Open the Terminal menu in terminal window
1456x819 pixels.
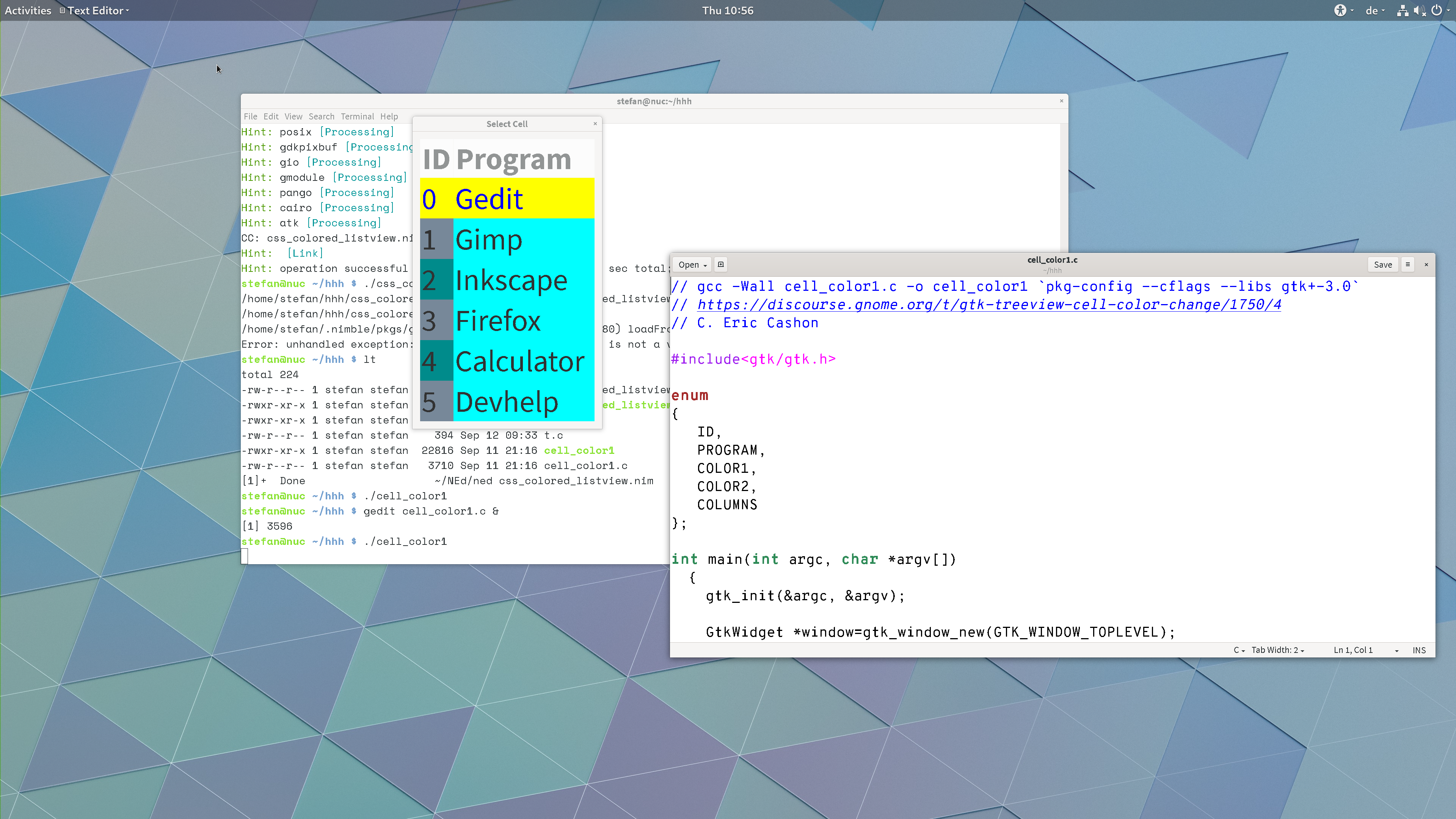[357, 116]
